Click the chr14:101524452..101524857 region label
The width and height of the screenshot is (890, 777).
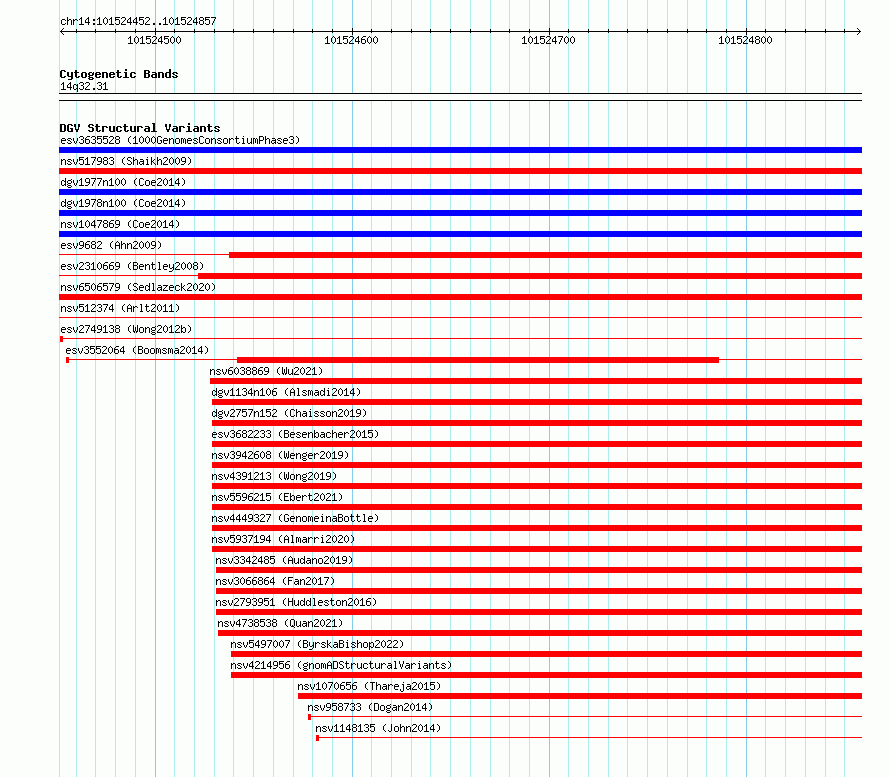point(138,22)
